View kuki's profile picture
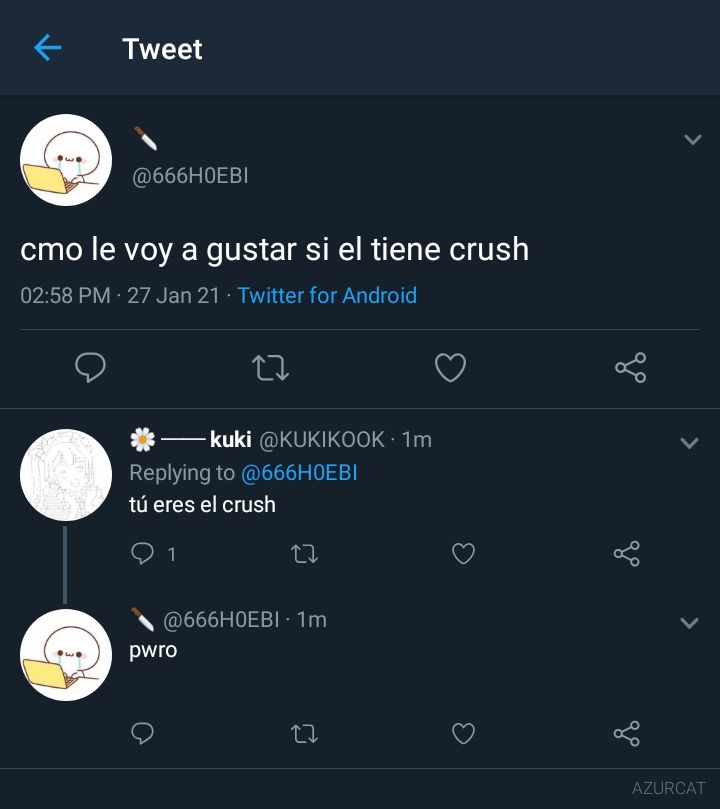Screen dimensions: 720x809 pyautogui.click(x=66, y=475)
